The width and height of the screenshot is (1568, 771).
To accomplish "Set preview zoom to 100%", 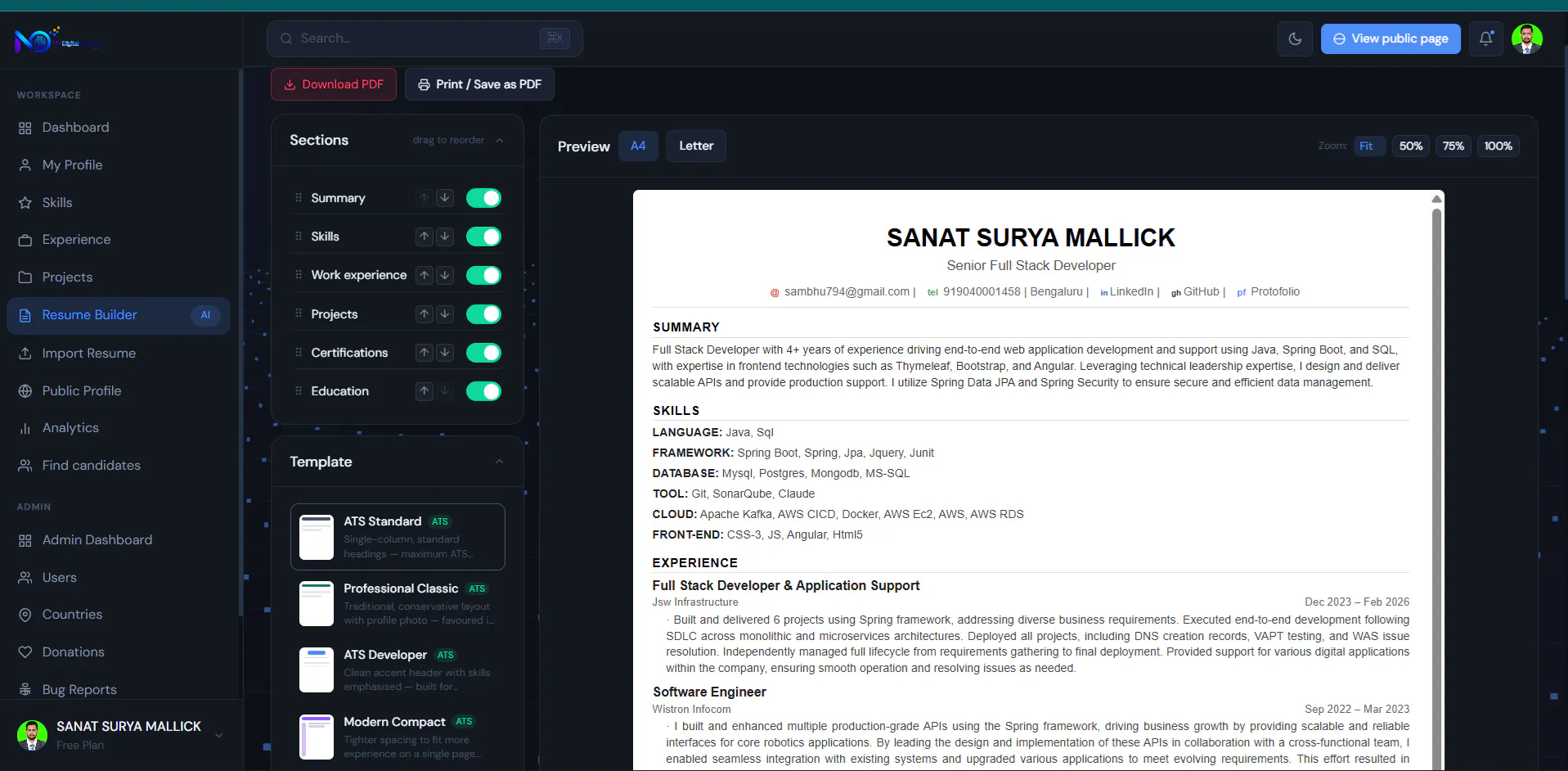I will pyautogui.click(x=1498, y=146).
